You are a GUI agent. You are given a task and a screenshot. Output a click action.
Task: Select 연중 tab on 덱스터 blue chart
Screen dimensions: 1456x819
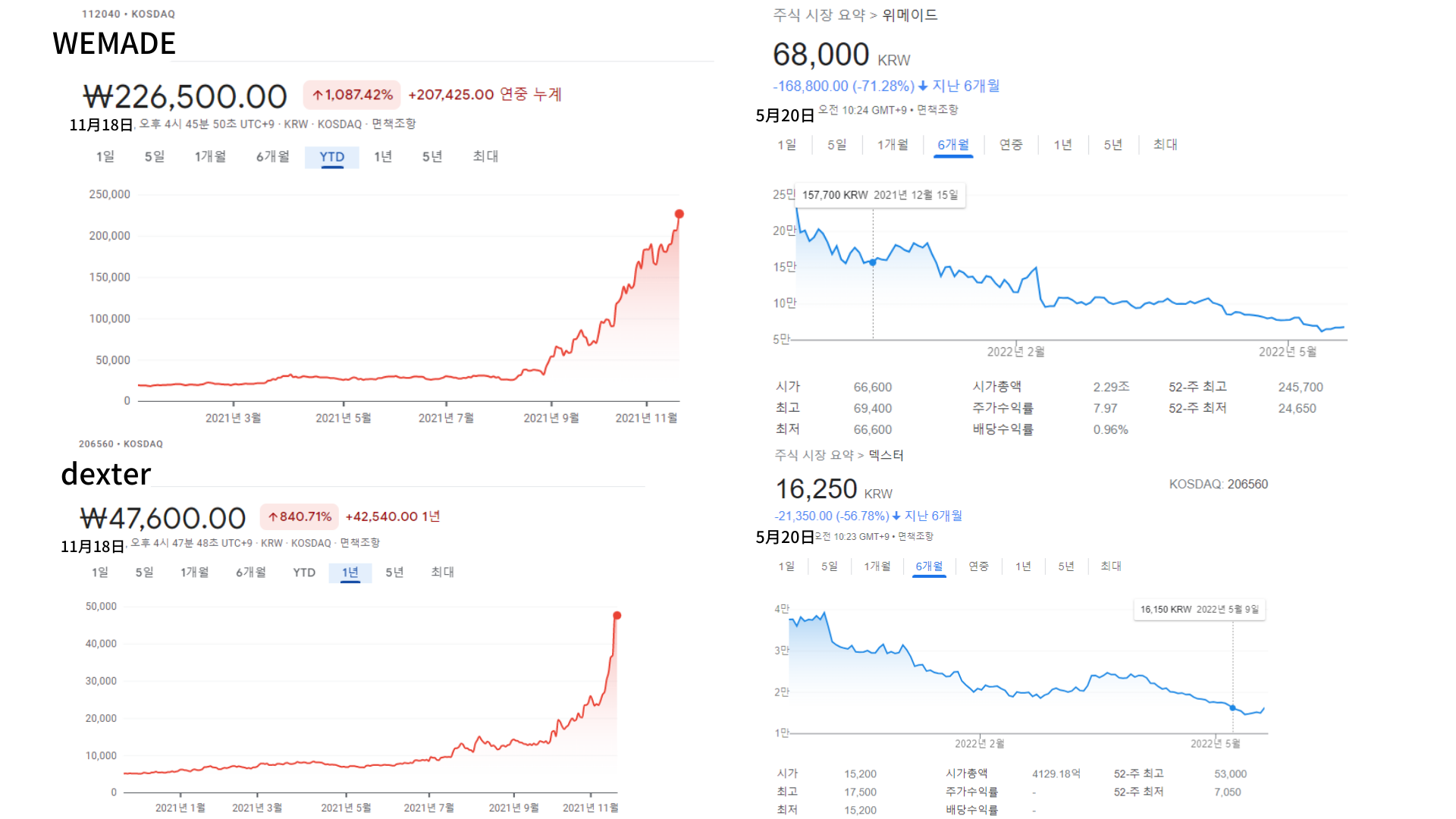[x=979, y=566]
